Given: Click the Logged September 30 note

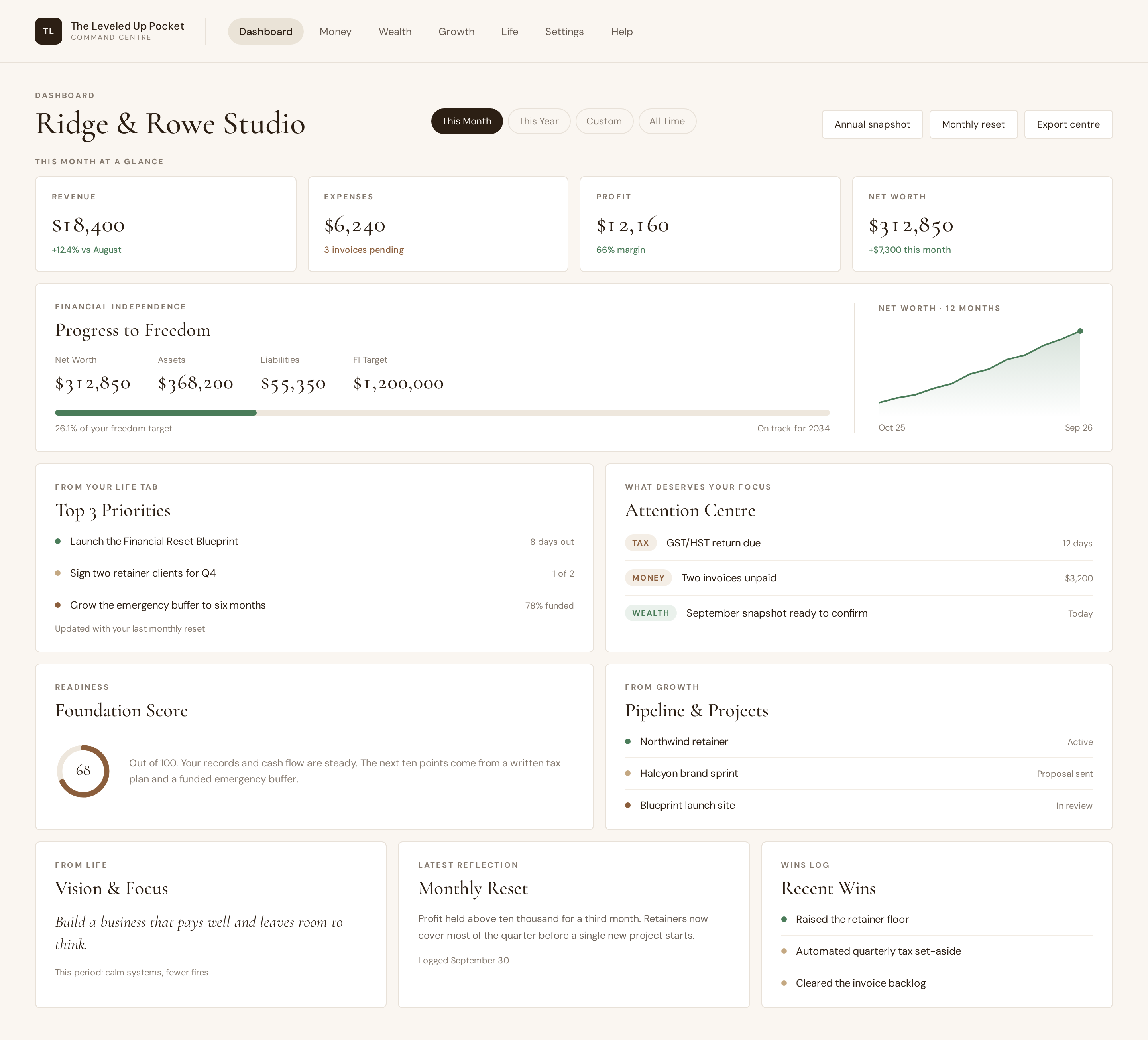Looking at the screenshot, I should point(464,960).
